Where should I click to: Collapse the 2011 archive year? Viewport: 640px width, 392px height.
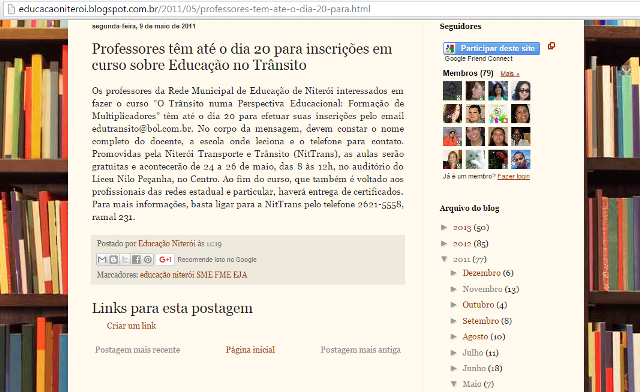[444, 259]
